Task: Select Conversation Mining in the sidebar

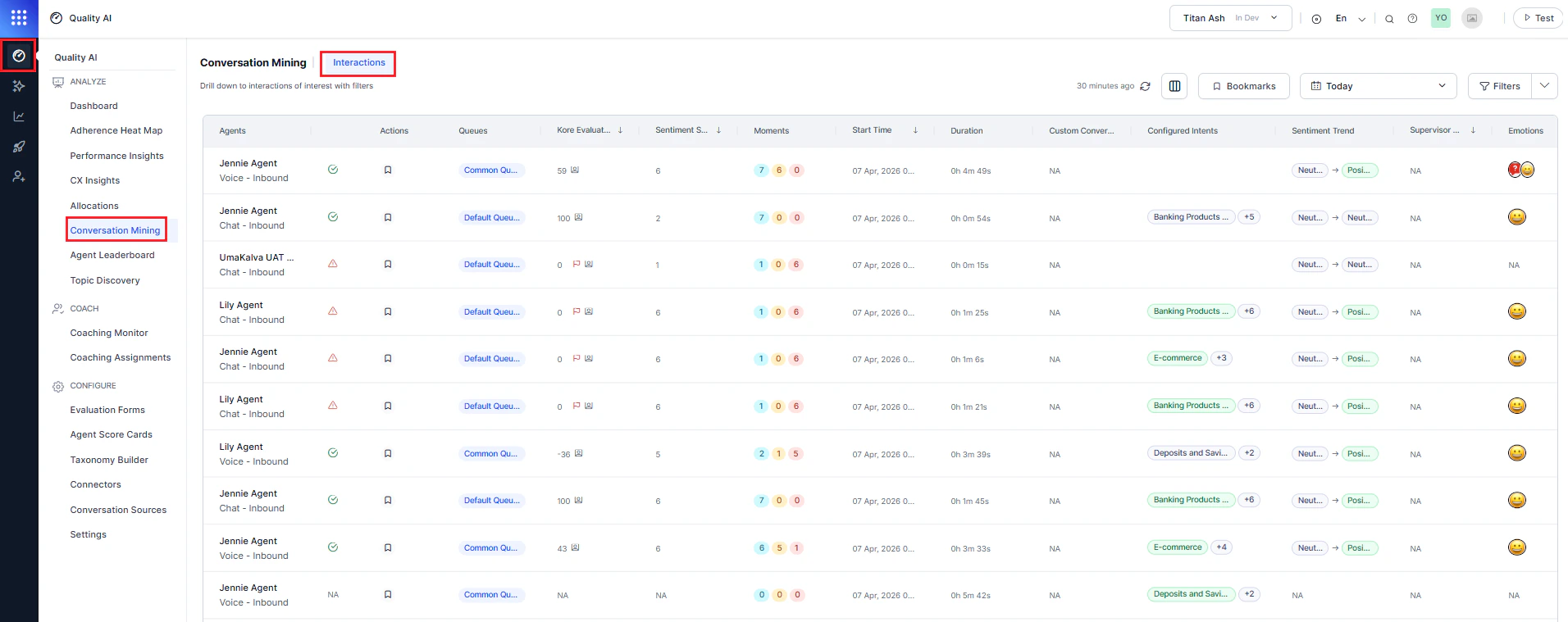Action: click(x=116, y=230)
